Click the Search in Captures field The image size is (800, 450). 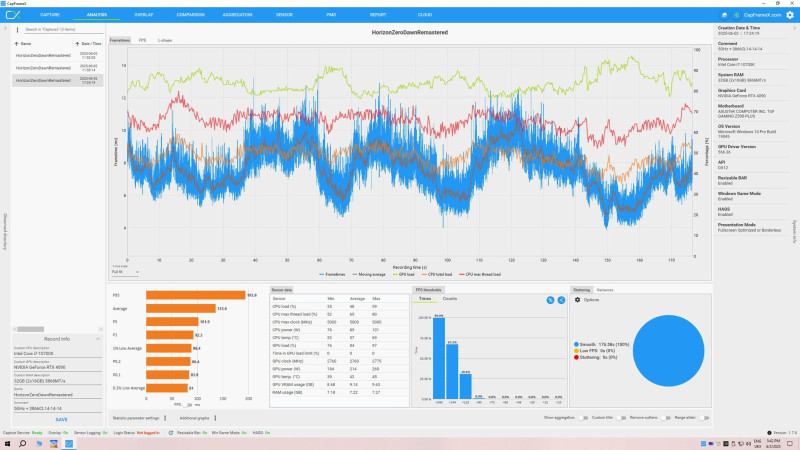point(63,30)
